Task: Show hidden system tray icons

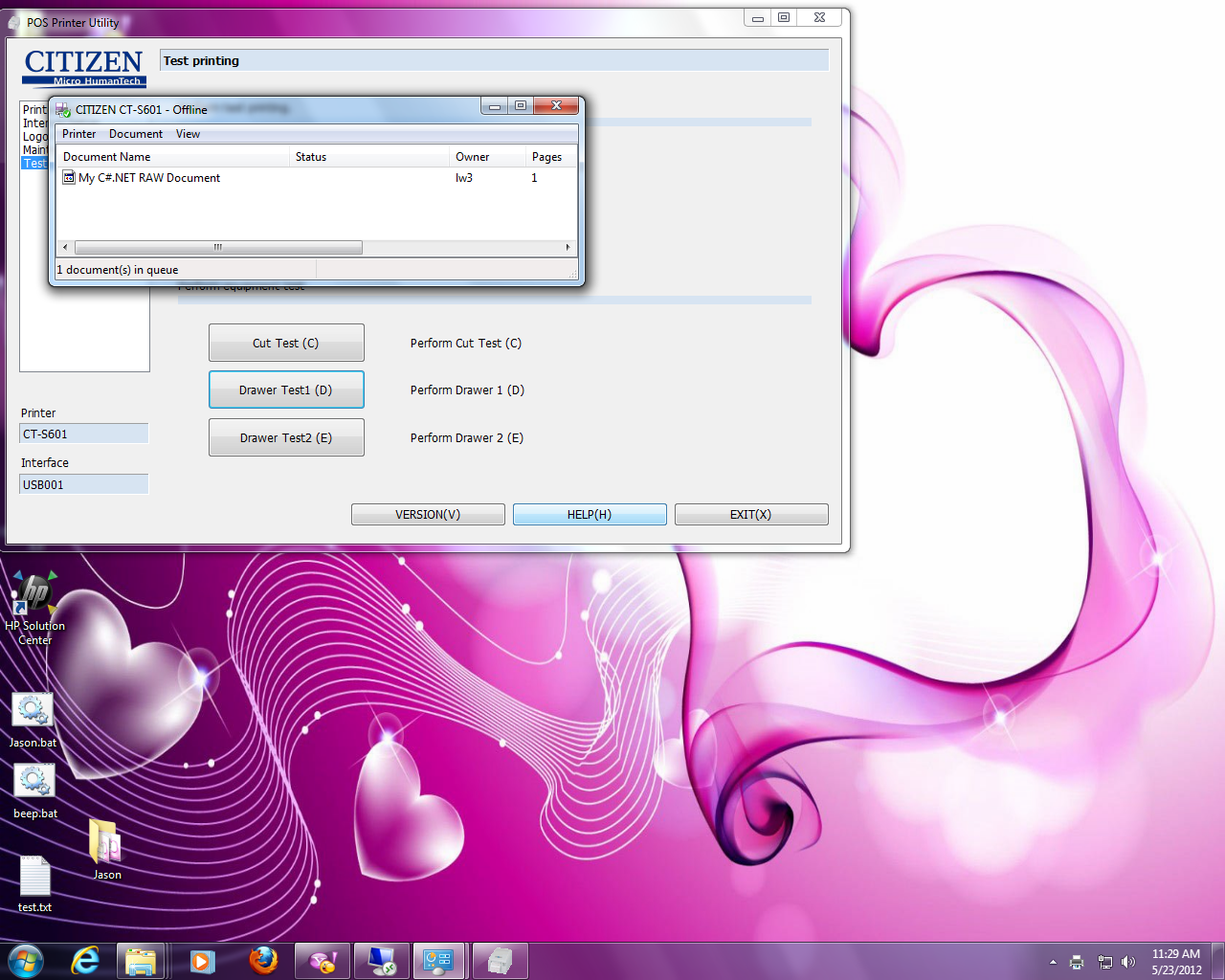Action: (x=1053, y=962)
